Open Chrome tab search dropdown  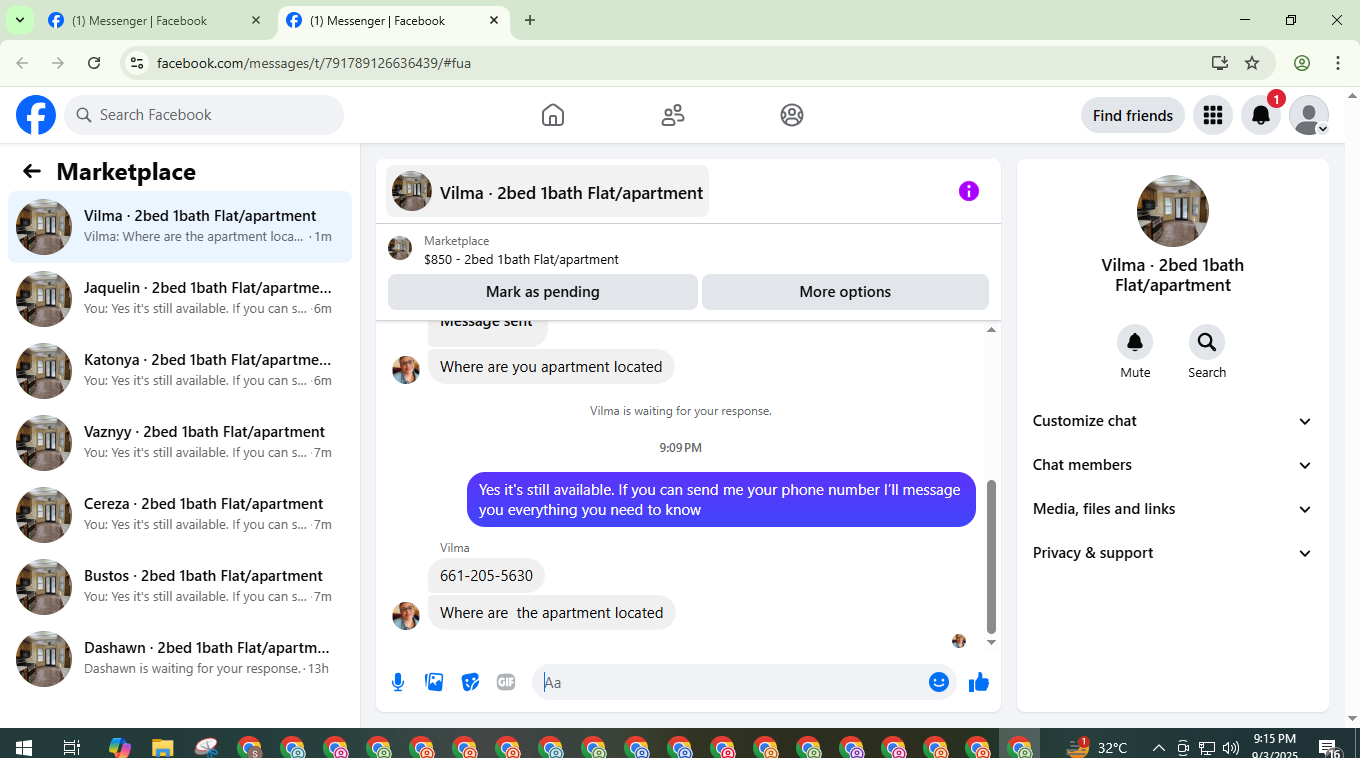click(x=19, y=20)
